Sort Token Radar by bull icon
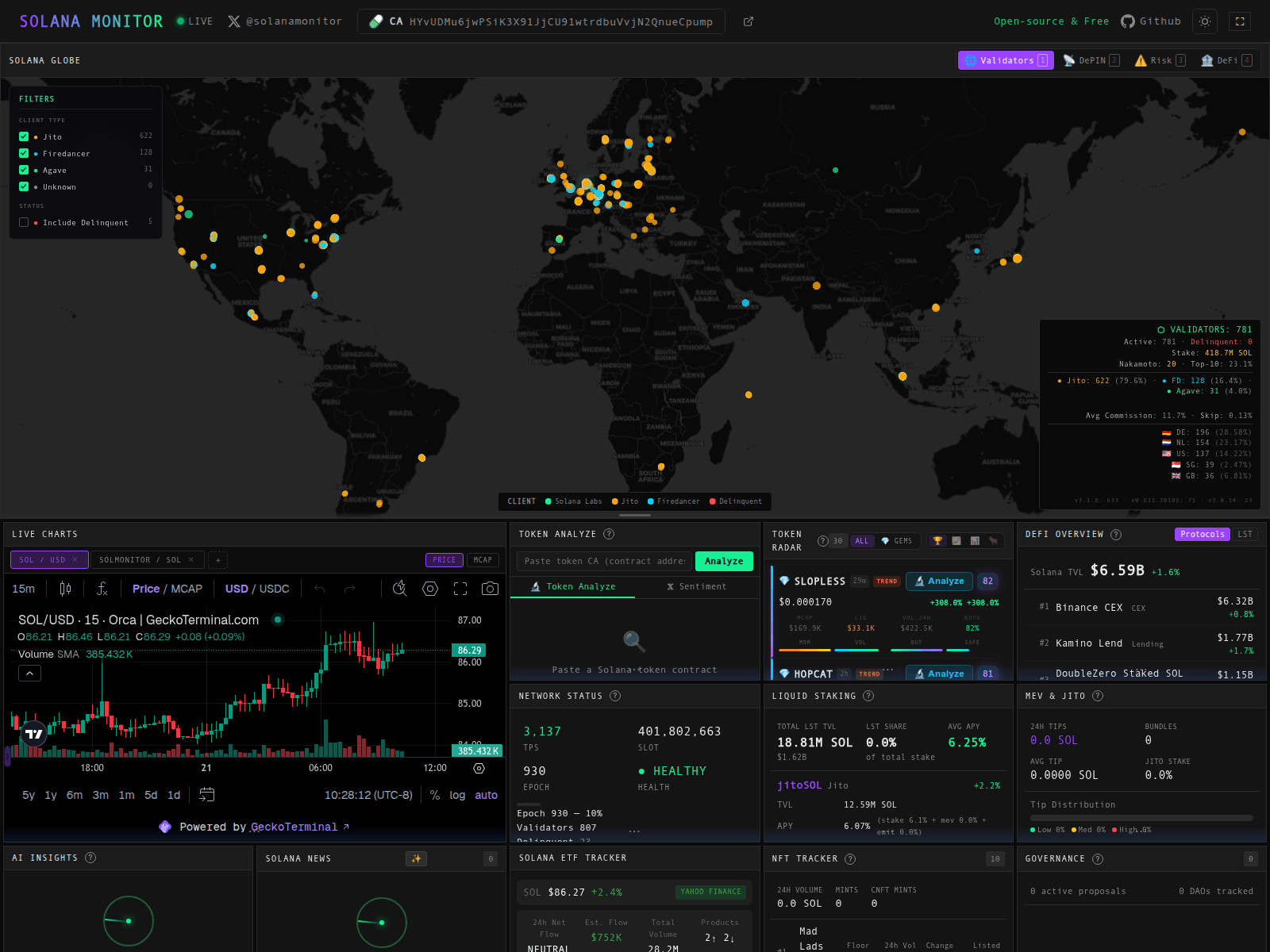1270x952 pixels. point(993,541)
